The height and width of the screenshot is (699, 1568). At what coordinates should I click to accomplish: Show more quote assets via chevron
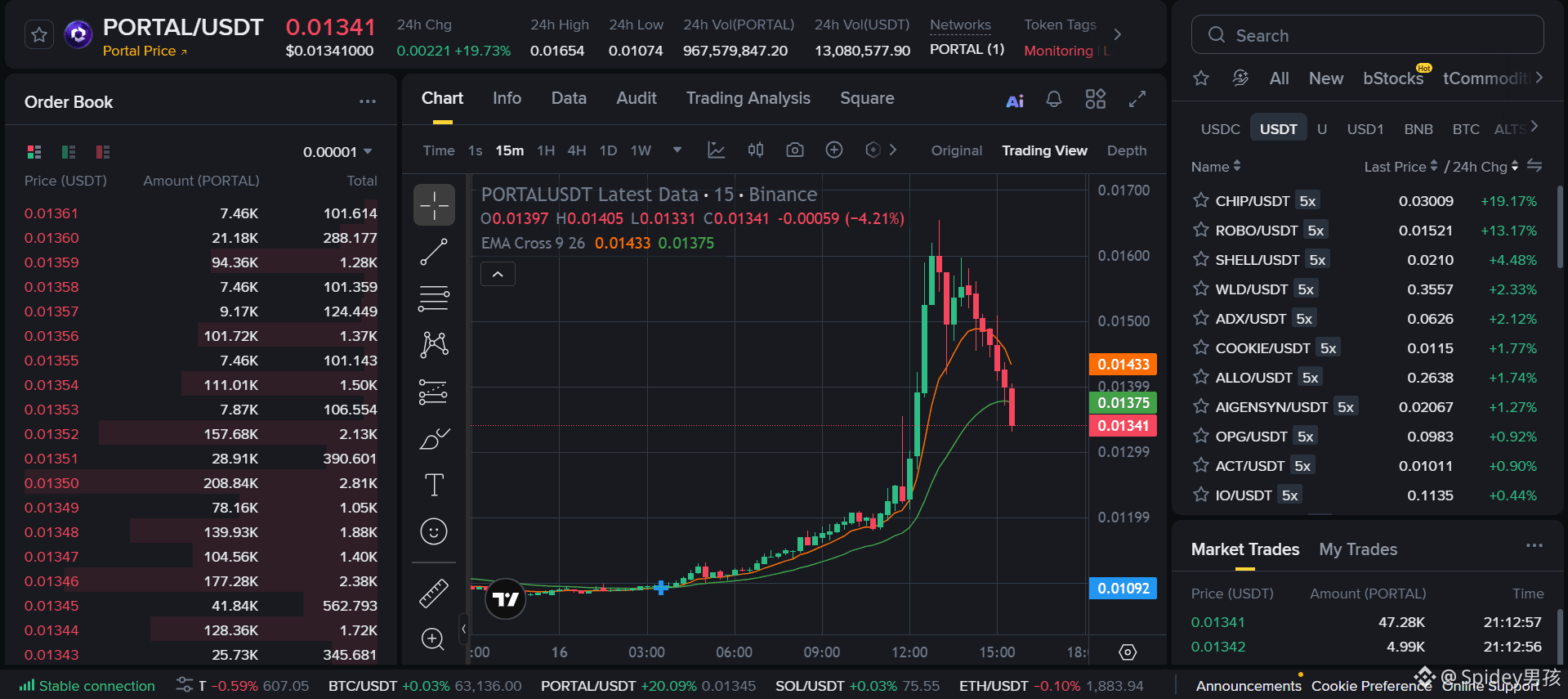pos(1534,127)
